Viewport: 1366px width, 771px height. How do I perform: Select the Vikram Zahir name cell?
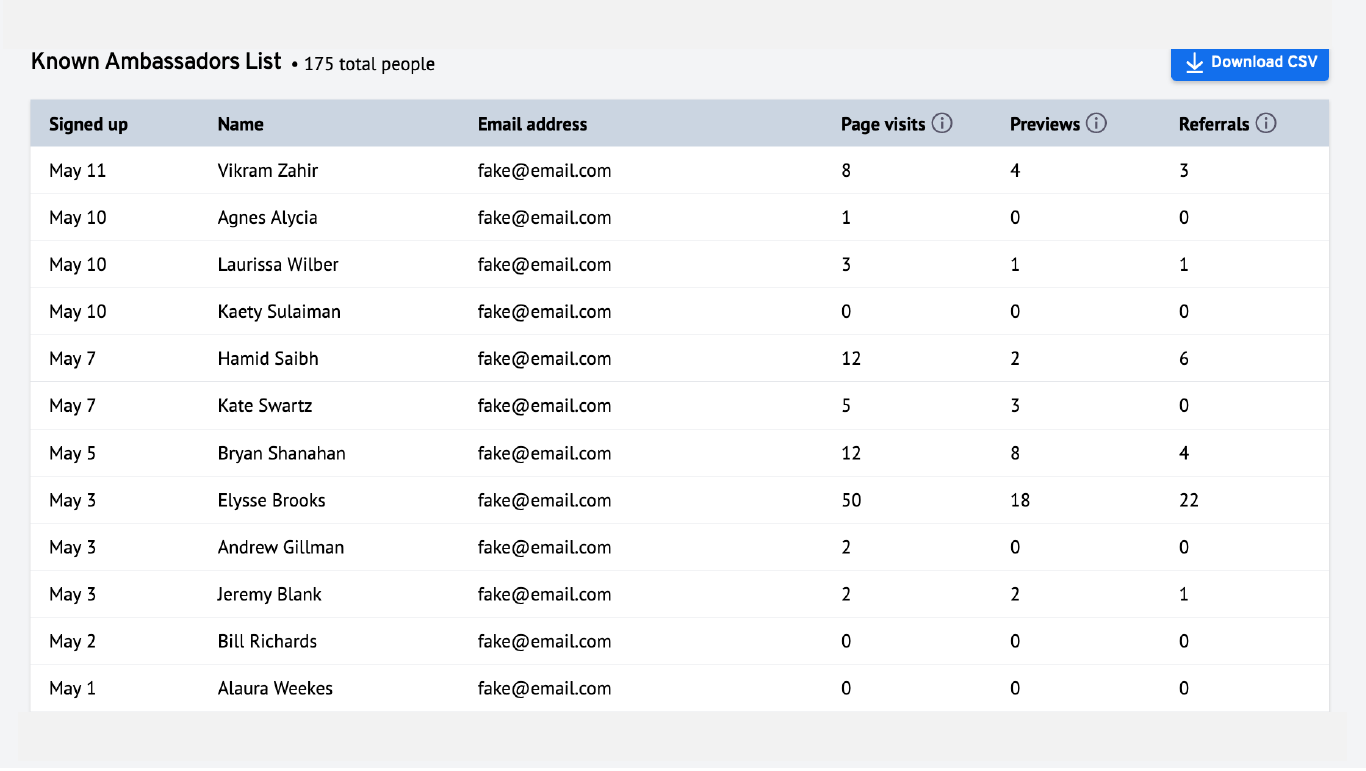point(268,171)
